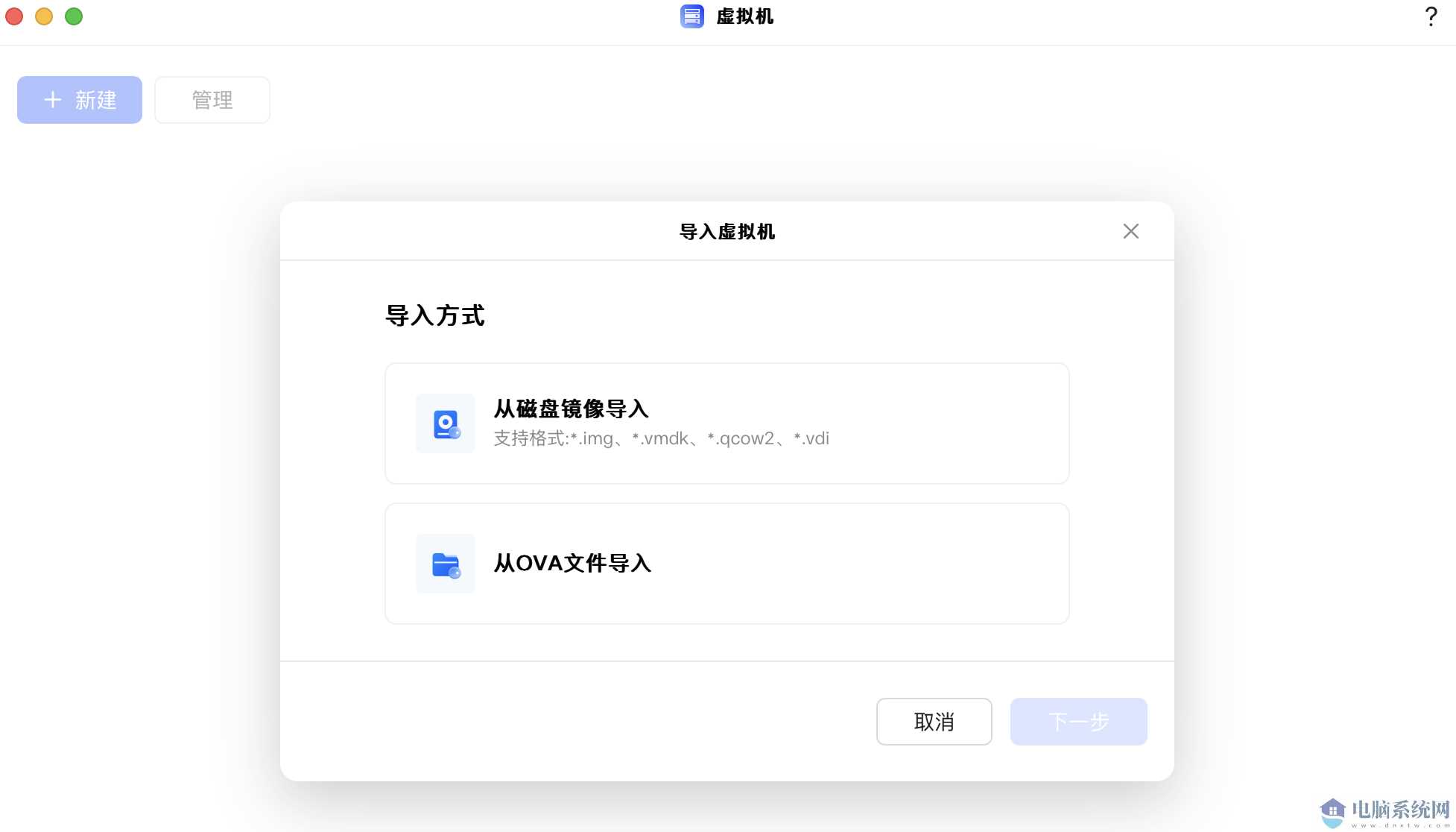1456x832 pixels.
Task: Select the 从OVA文件导入 option card
Action: tap(727, 564)
